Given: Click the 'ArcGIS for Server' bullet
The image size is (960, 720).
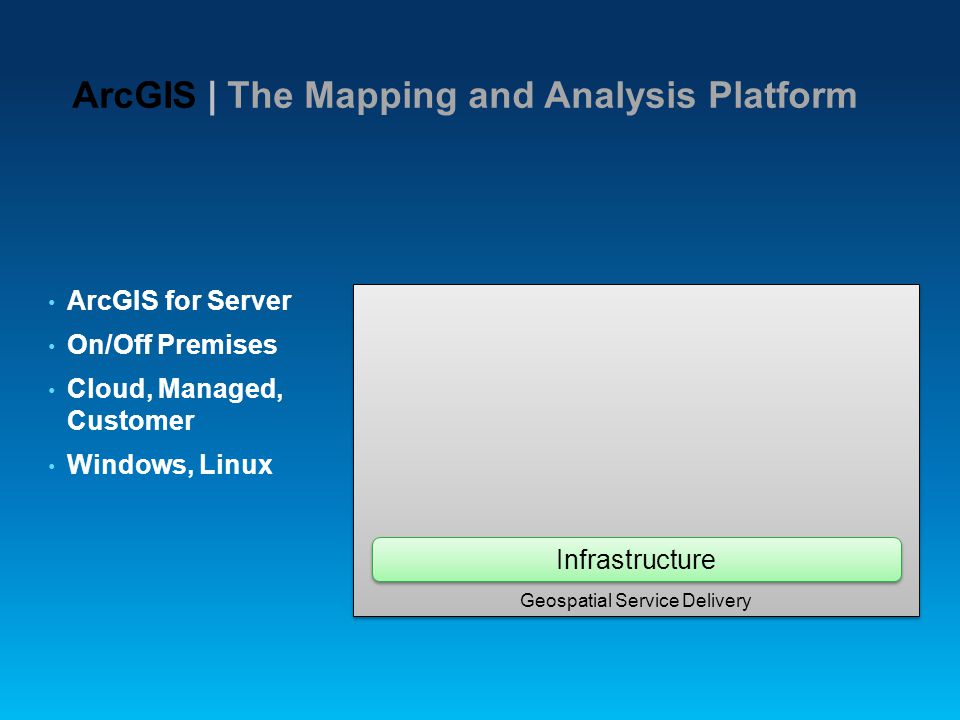Looking at the screenshot, I should [179, 301].
